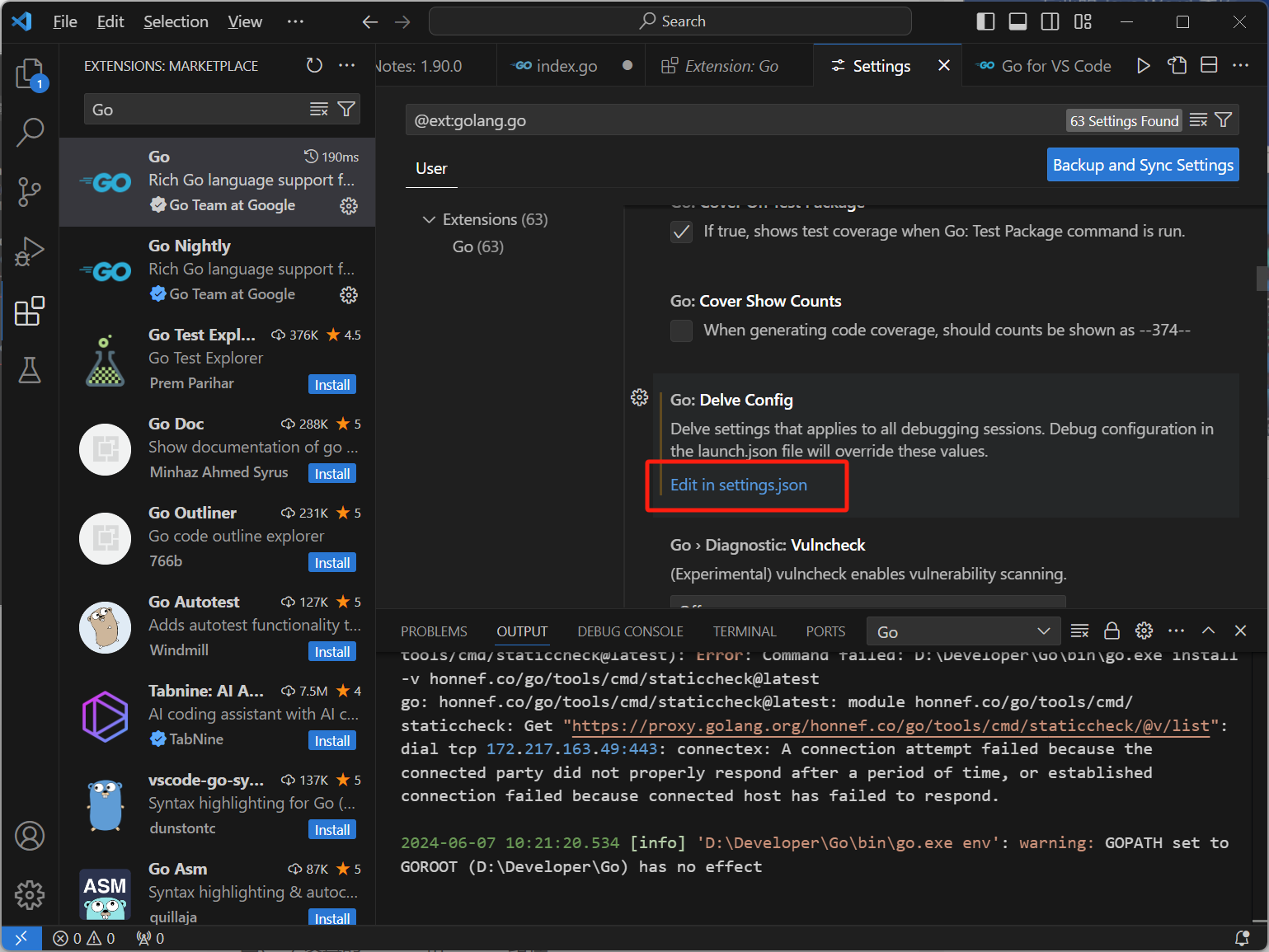Image resolution: width=1269 pixels, height=952 pixels.
Task: Clear the output panel
Action: 1079,631
